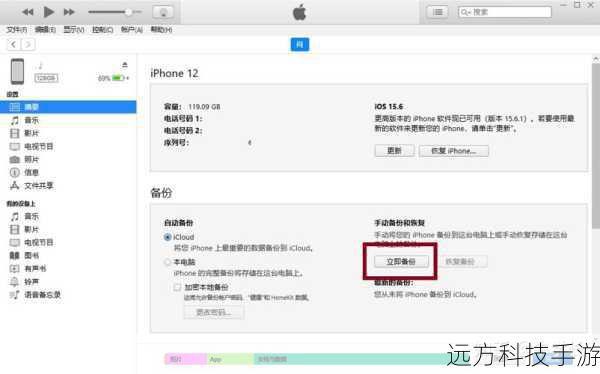This screenshot has height=374, width=600.
Task: Enable the 加密本地备份 checkbox
Action: coord(177,287)
